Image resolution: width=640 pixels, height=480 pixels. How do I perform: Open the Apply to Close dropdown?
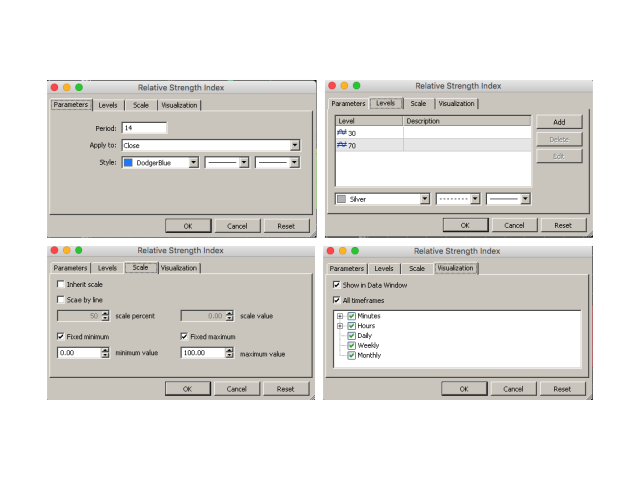(x=295, y=145)
